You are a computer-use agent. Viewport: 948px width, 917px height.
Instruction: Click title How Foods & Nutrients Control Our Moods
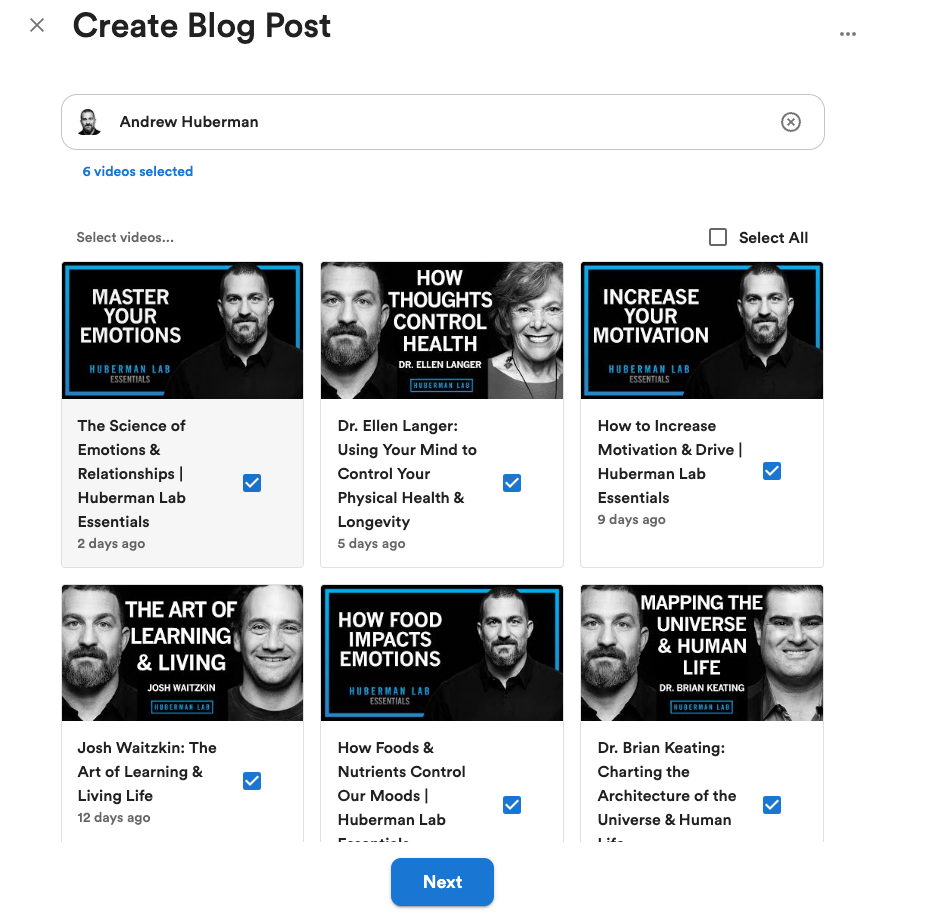(401, 789)
